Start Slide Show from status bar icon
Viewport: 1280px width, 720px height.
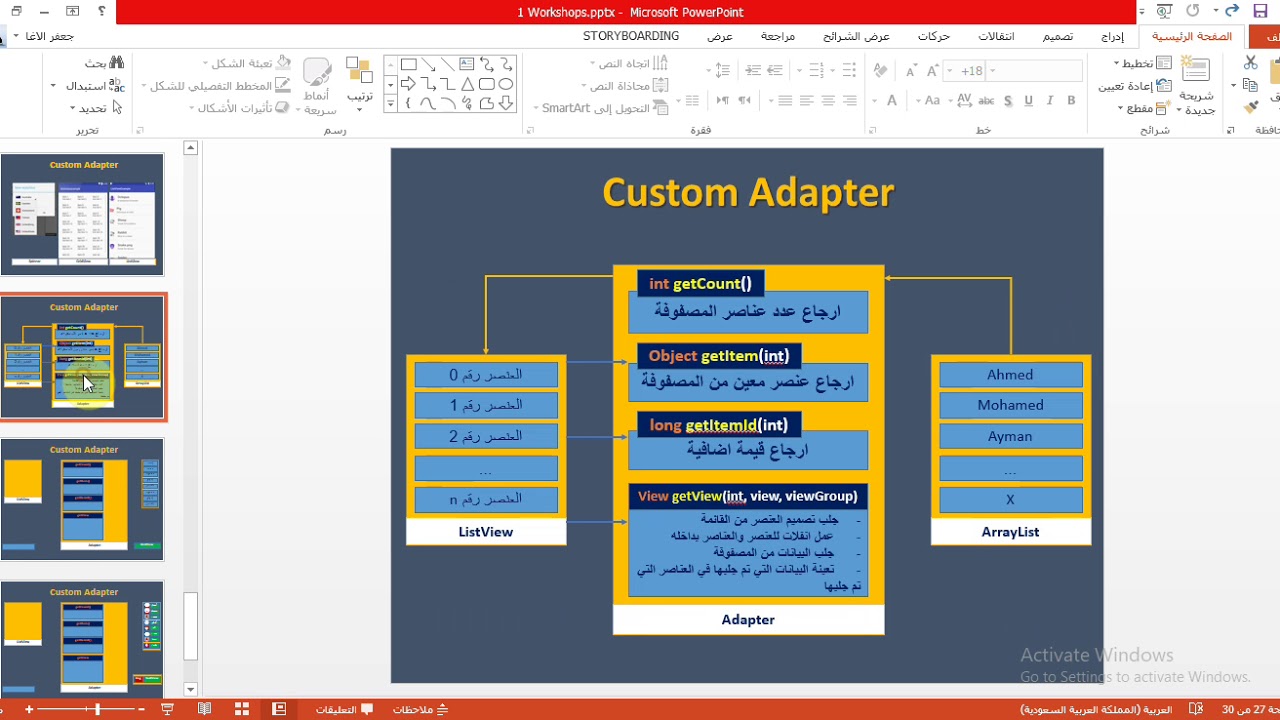click(x=167, y=709)
